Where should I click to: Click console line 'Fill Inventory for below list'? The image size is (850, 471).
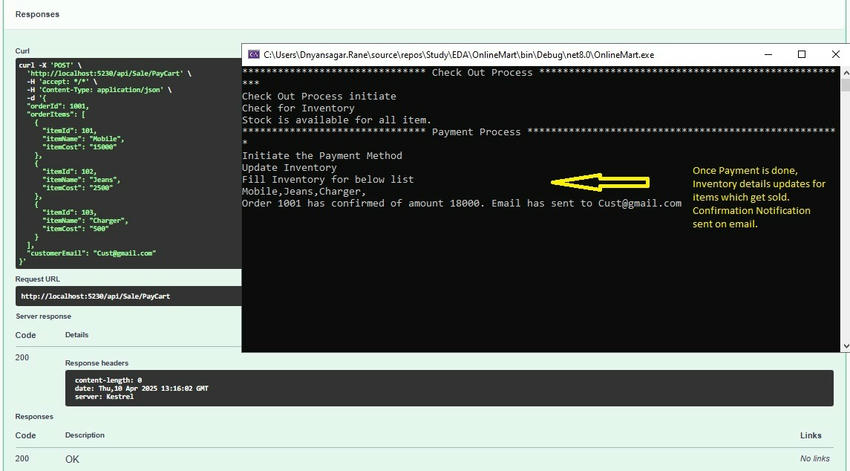[x=327, y=180]
